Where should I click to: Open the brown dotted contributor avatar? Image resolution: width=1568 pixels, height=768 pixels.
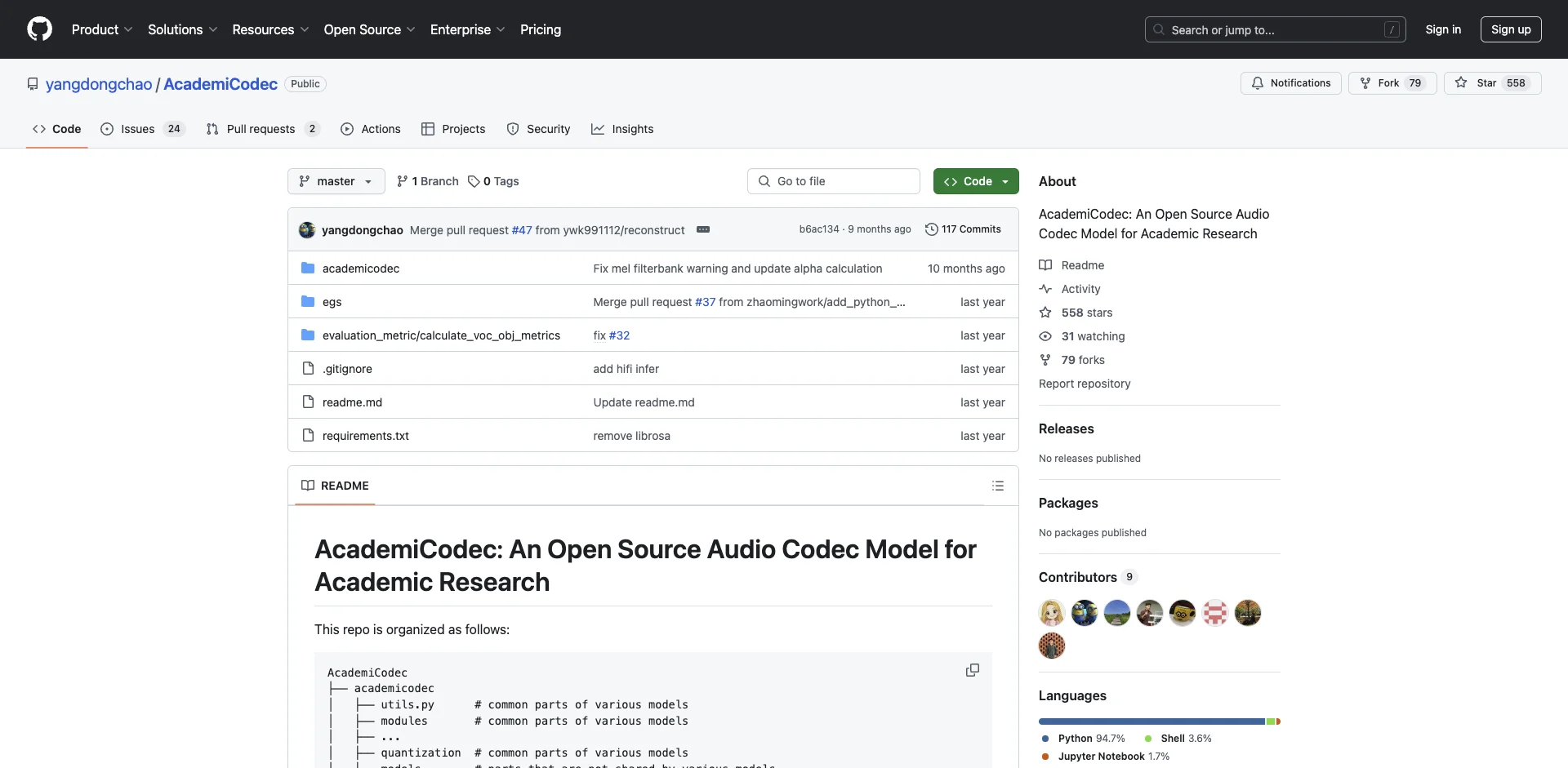[1052, 646]
